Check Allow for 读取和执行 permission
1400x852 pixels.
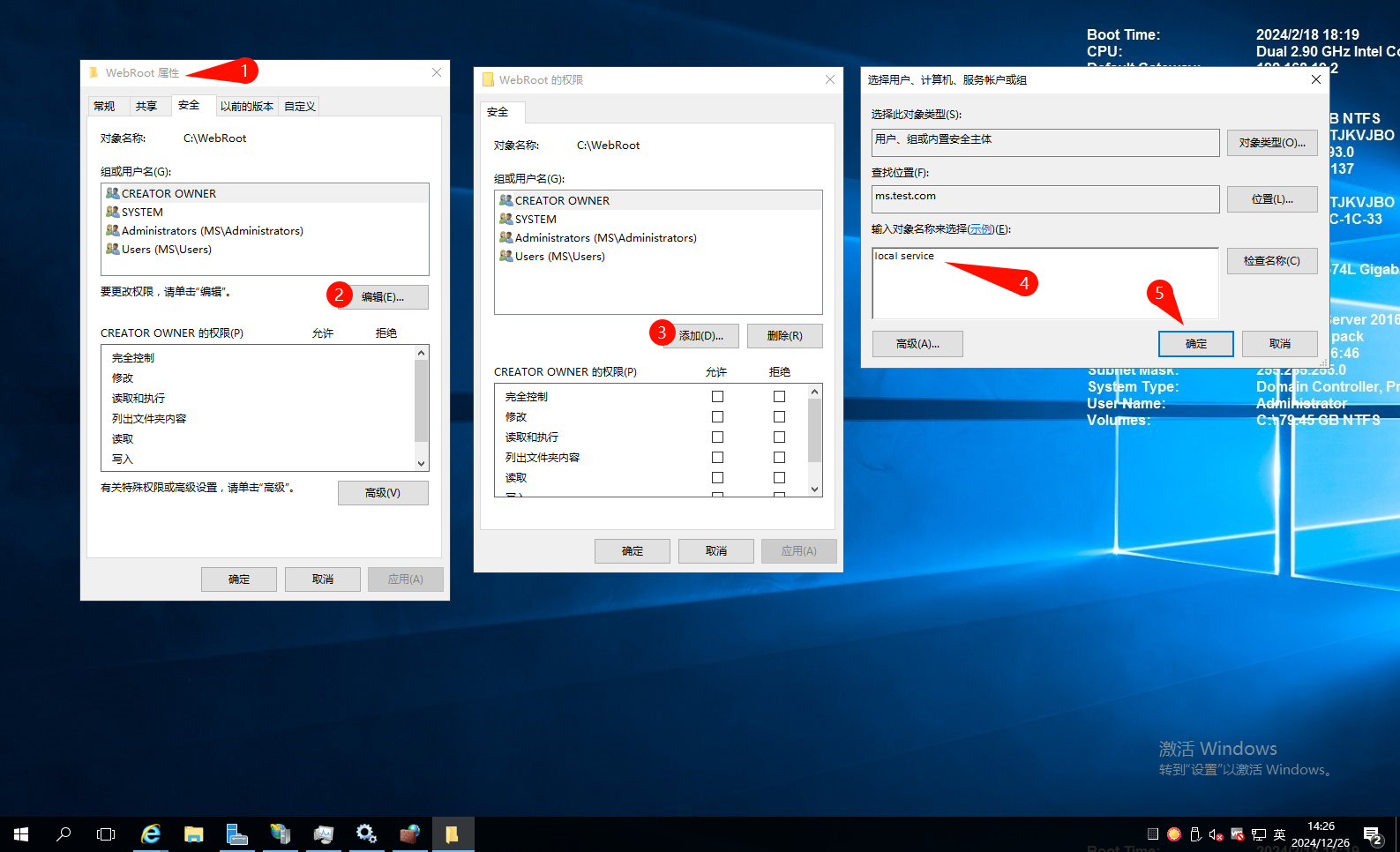click(x=717, y=437)
